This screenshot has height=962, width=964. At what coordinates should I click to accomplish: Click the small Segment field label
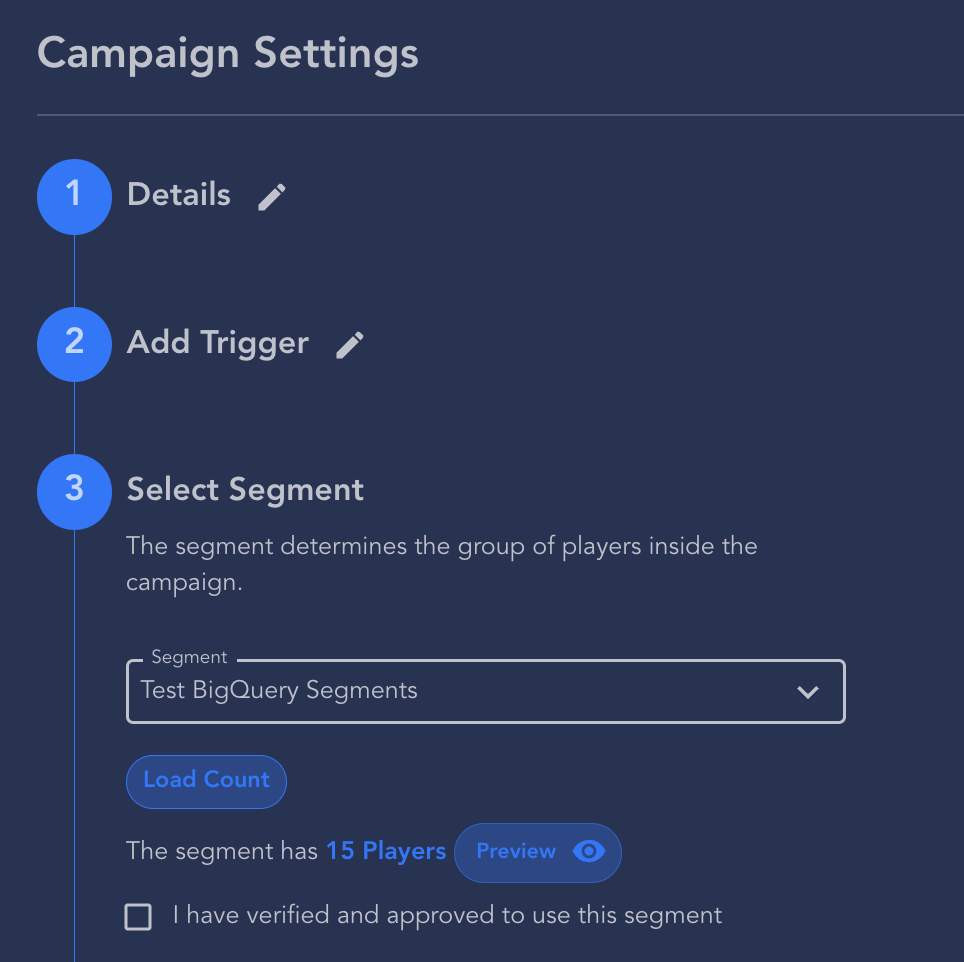(x=189, y=658)
